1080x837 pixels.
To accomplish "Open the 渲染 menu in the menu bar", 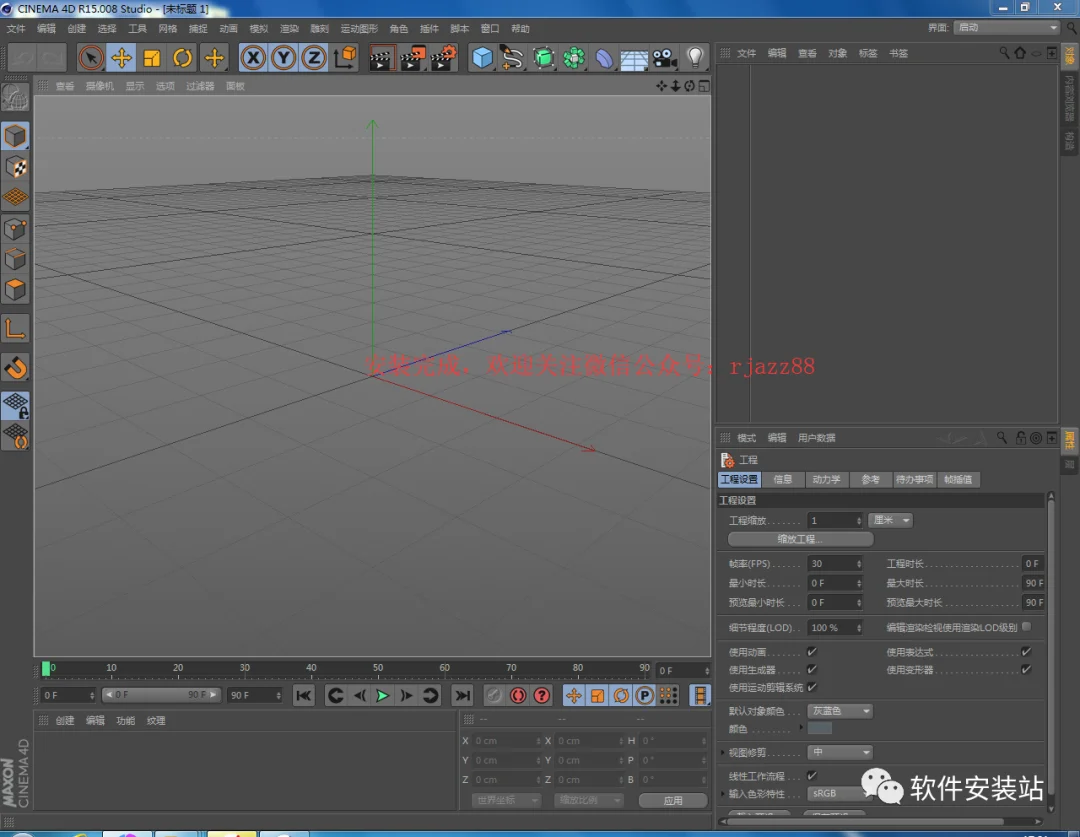I will pos(289,28).
